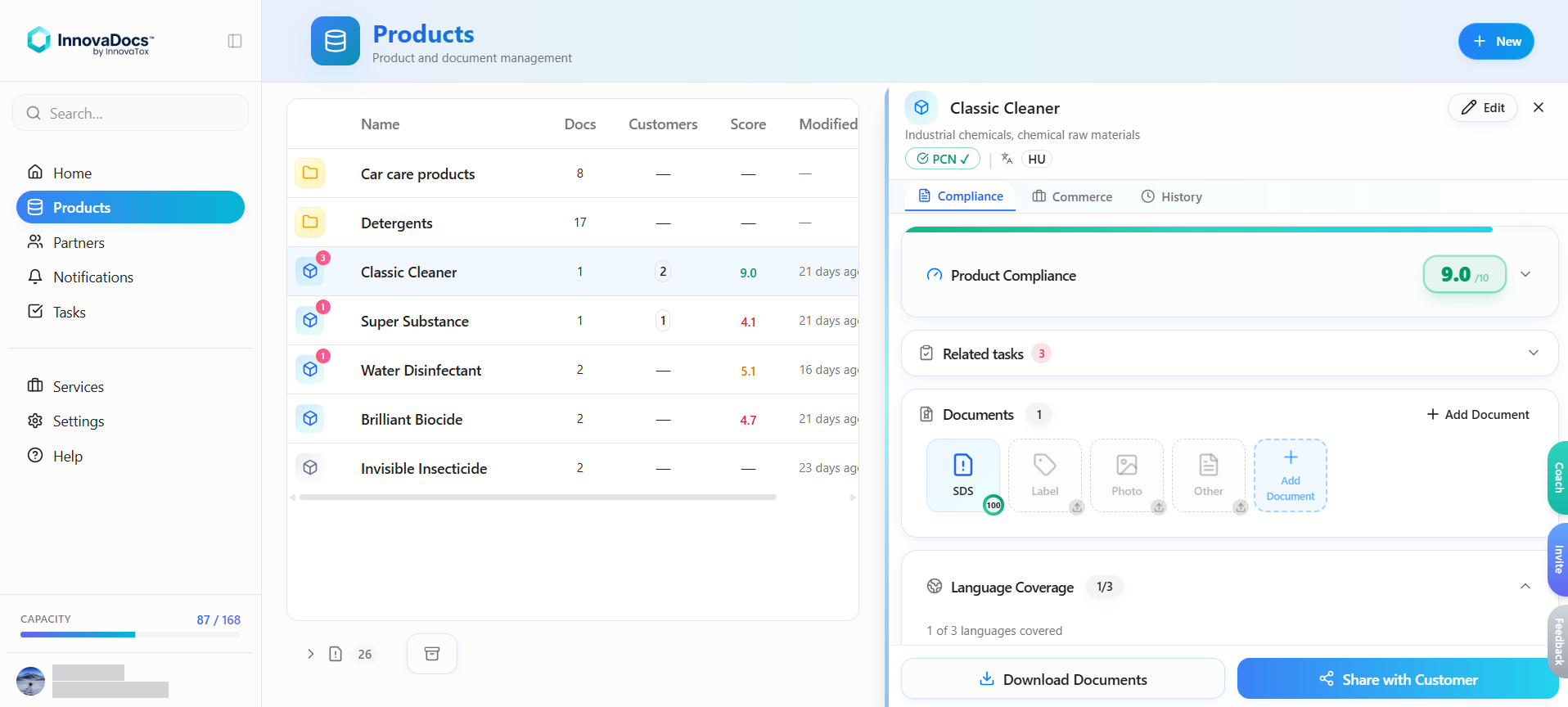Open the Other document placeholder

pyautogui.click(x=1209, y=475)
